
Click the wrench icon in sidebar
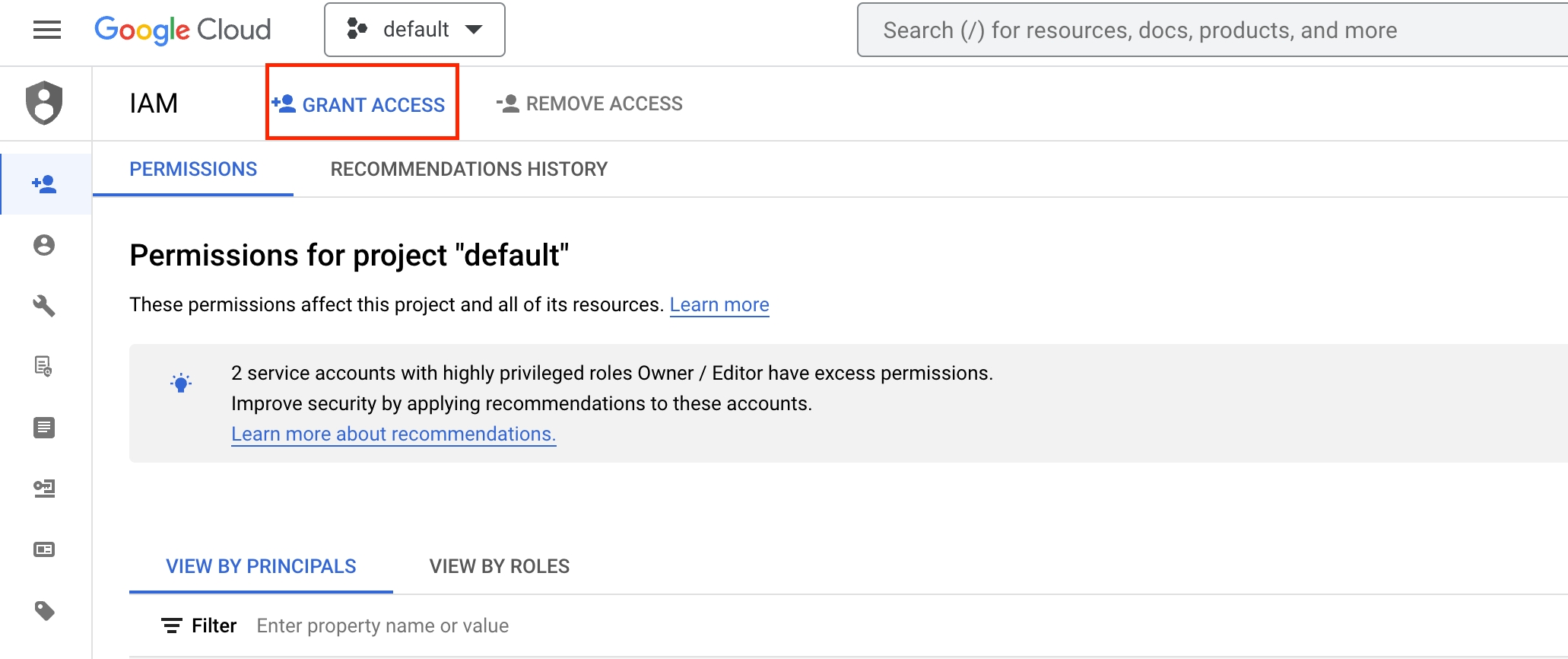[x=44, y=306]
